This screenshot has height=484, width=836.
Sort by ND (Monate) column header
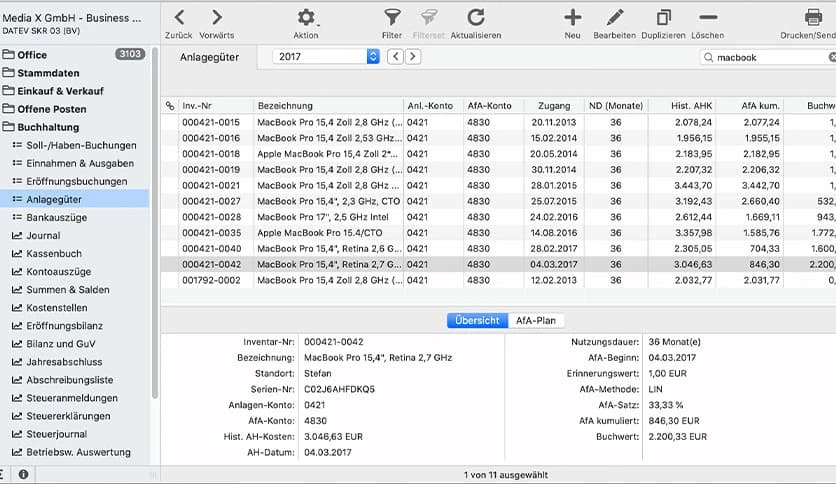point(616,106)
